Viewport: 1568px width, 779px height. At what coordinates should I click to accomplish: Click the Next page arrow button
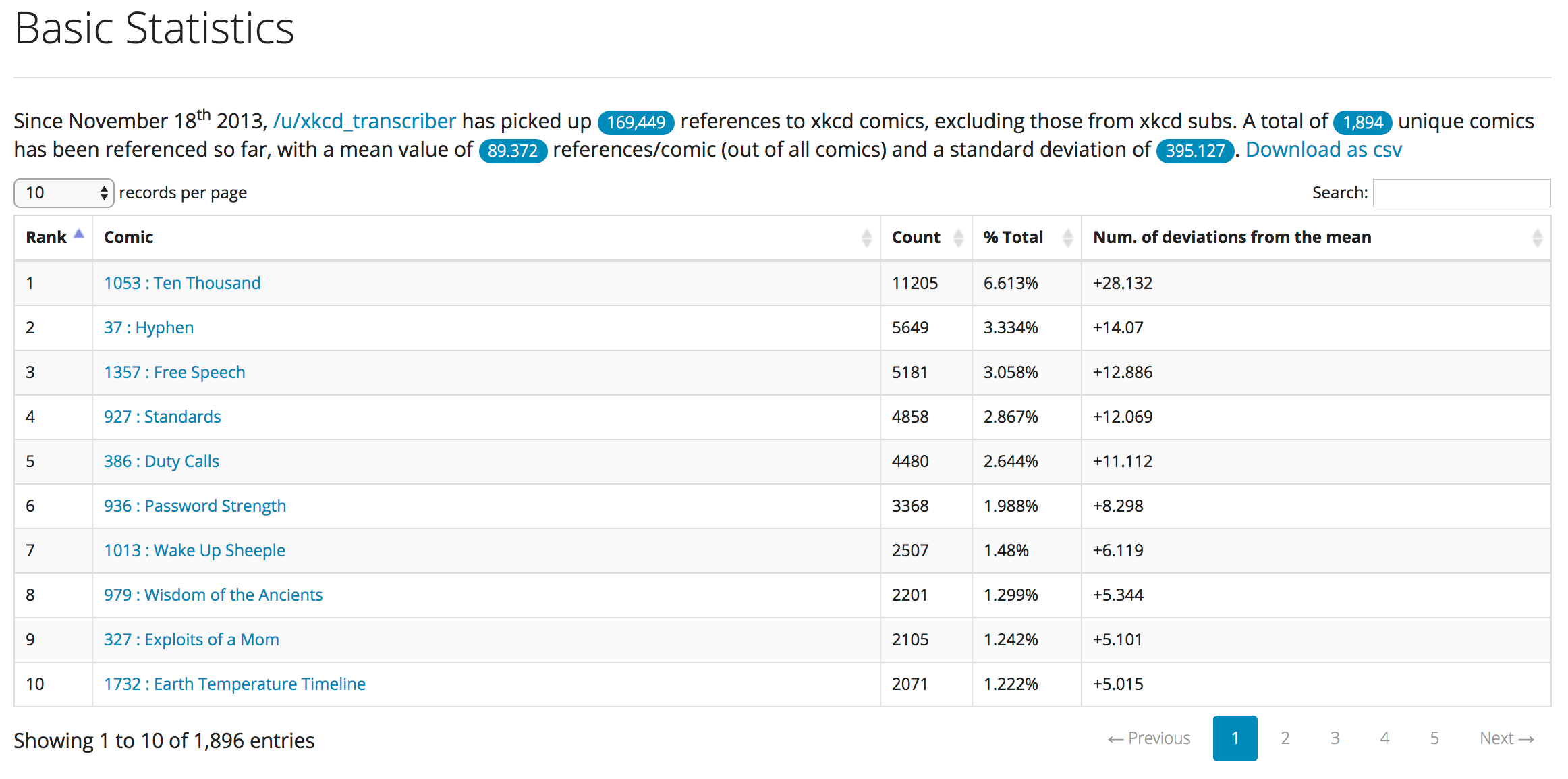pyautogui.click(x=1507, y=738)
